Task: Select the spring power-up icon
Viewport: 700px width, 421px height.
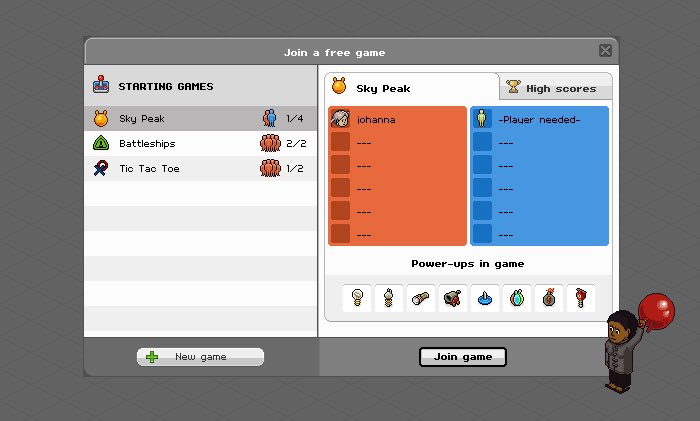Action: coord(389,297)
